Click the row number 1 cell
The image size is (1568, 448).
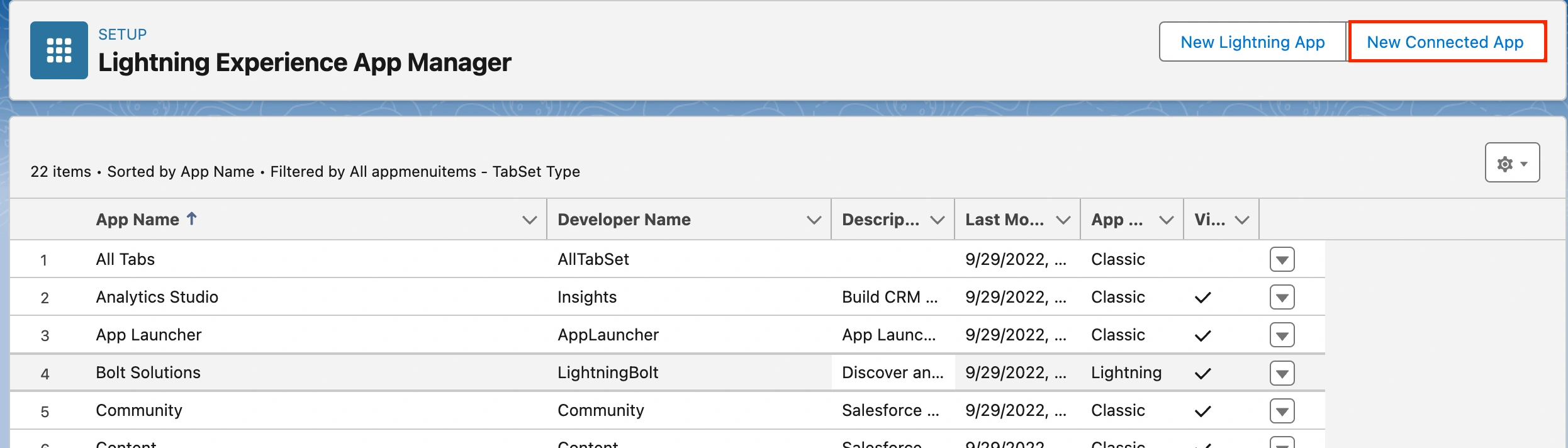click(x=44, y=260)
